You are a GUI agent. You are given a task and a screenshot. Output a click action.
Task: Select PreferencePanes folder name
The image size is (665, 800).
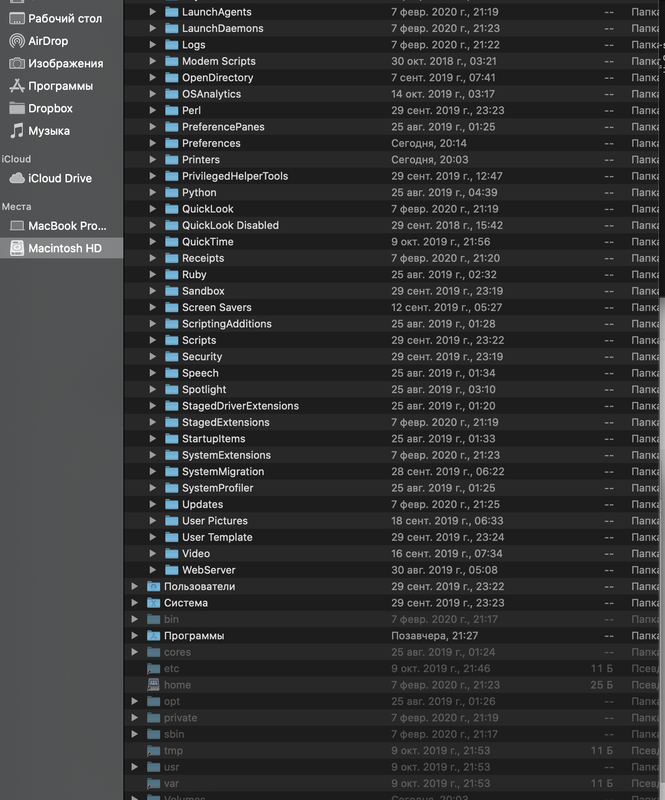point(223,127)
